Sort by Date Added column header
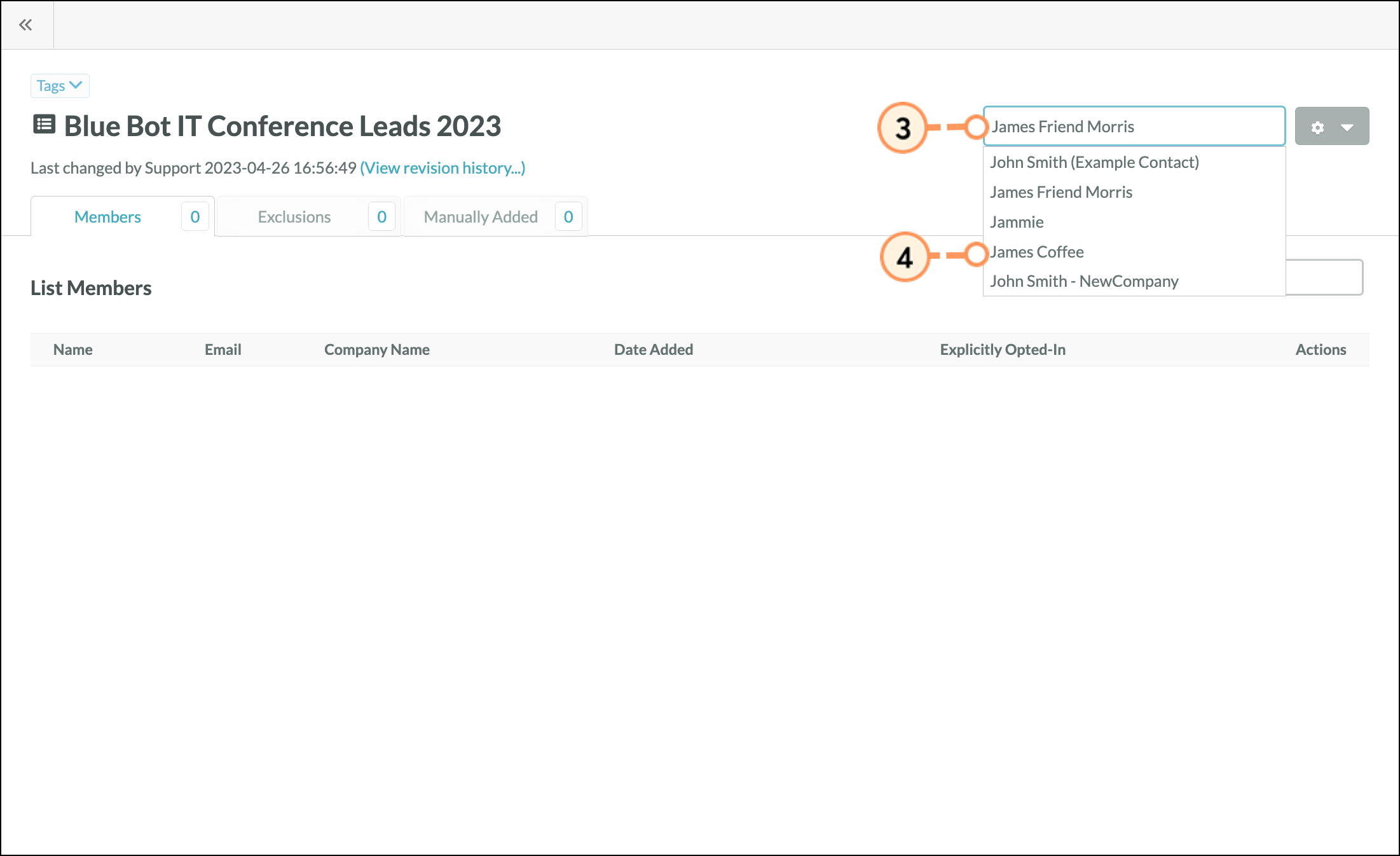This screenshot has width=1400, height=856. (x=654, y=350)
